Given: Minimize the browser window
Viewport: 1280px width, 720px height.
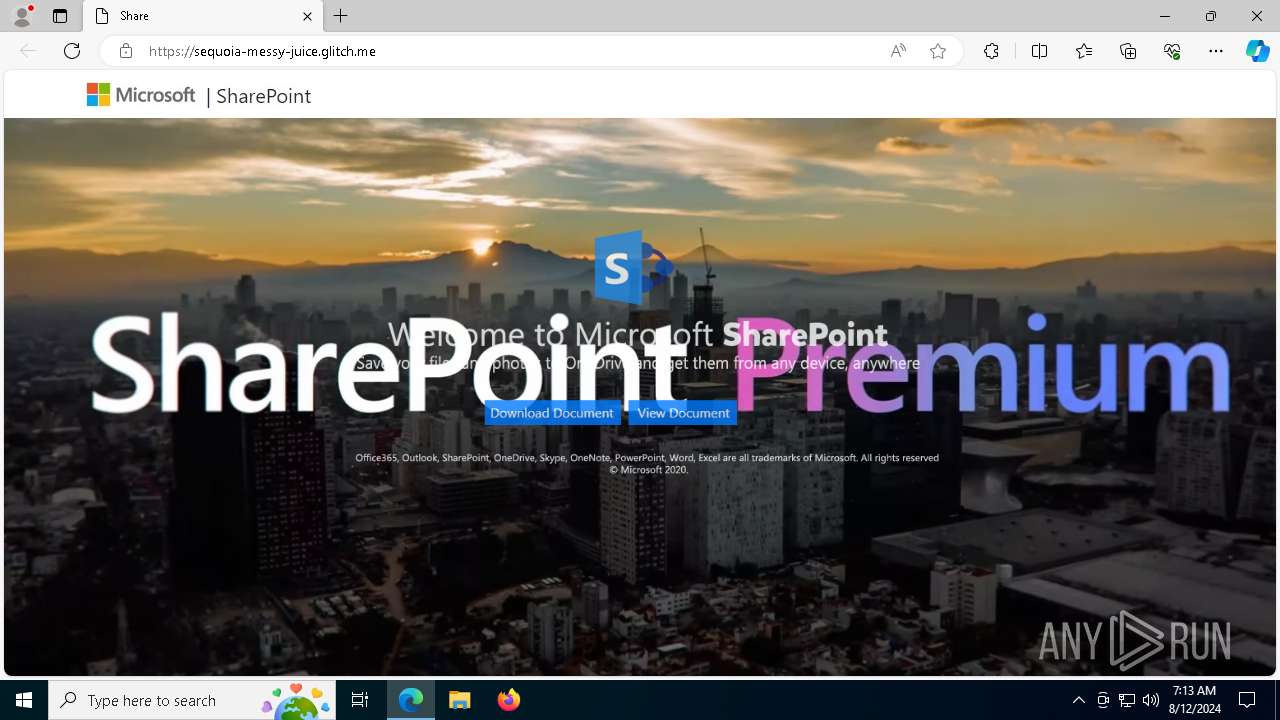Looking at the screenshot, I should pyautogui.click(x=1165, y=16).
